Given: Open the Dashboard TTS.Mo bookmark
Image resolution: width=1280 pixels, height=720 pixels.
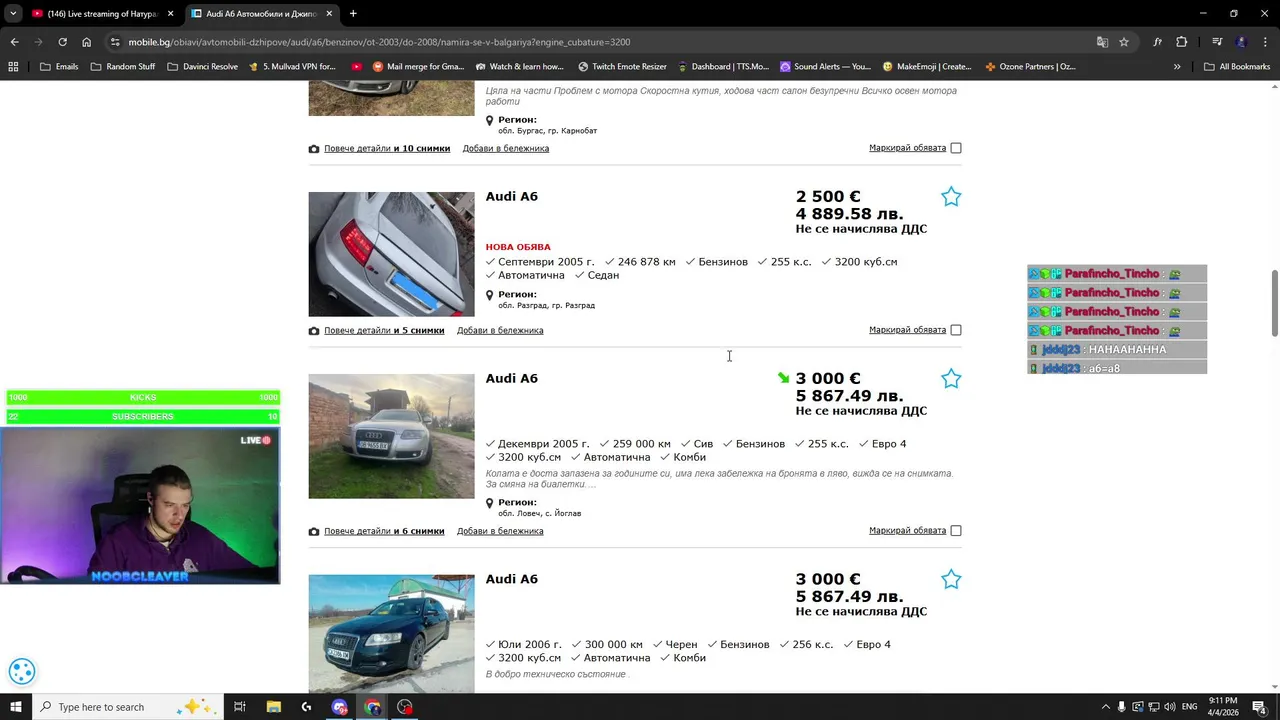Looking at the screenshot, I should (723, 67).
